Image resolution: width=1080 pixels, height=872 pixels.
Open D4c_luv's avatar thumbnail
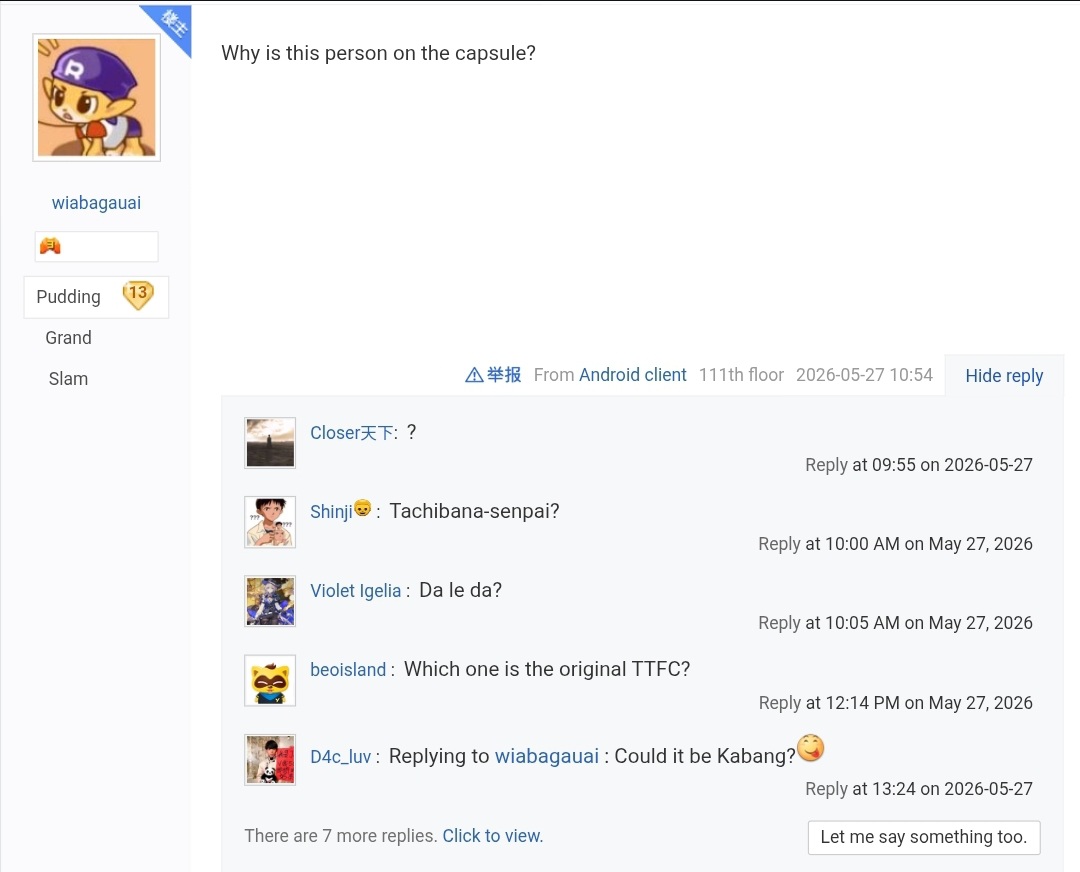pyautogui.click(x=270, y=760)
